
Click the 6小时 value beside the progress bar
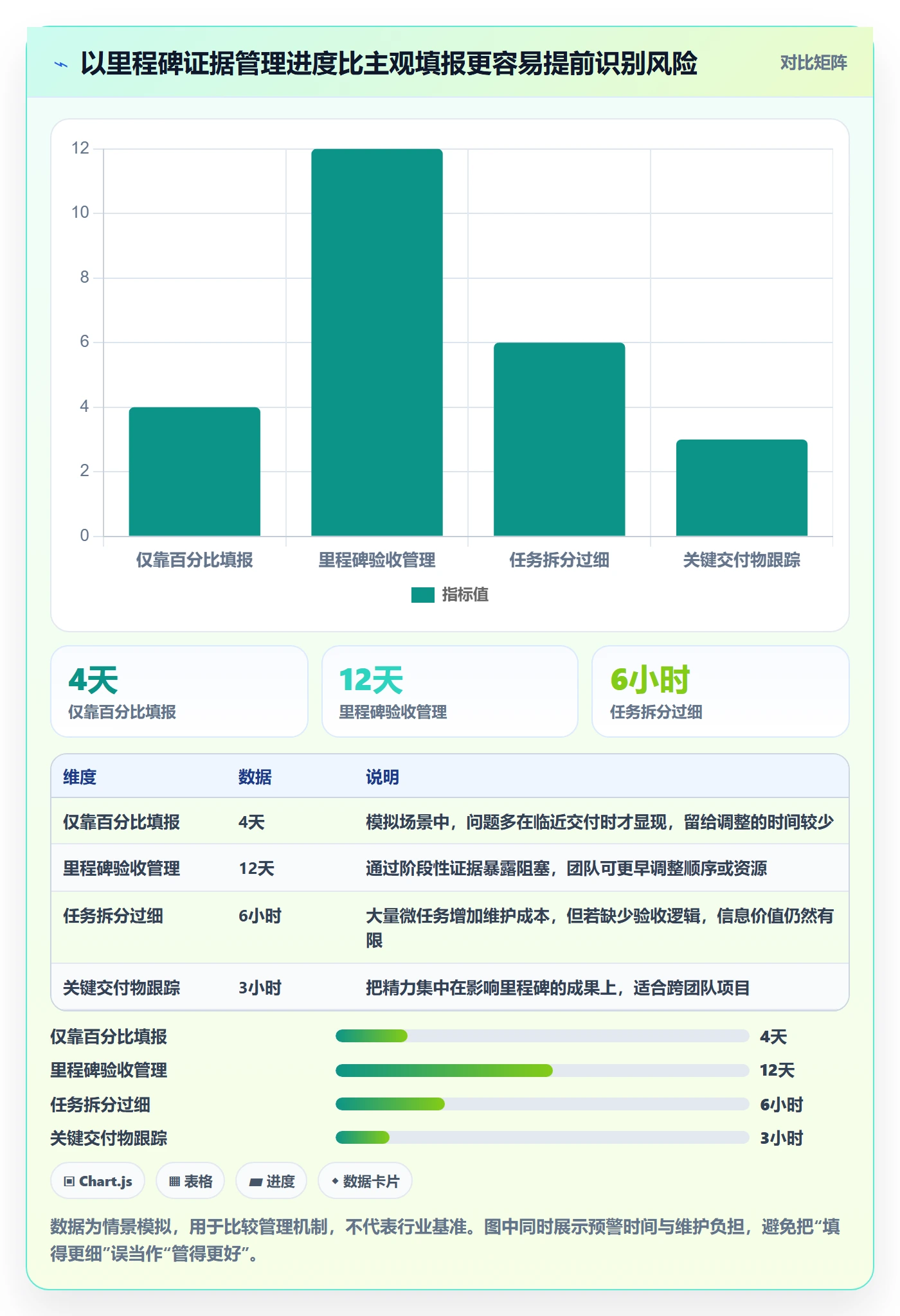click(x=782, y=1105)
